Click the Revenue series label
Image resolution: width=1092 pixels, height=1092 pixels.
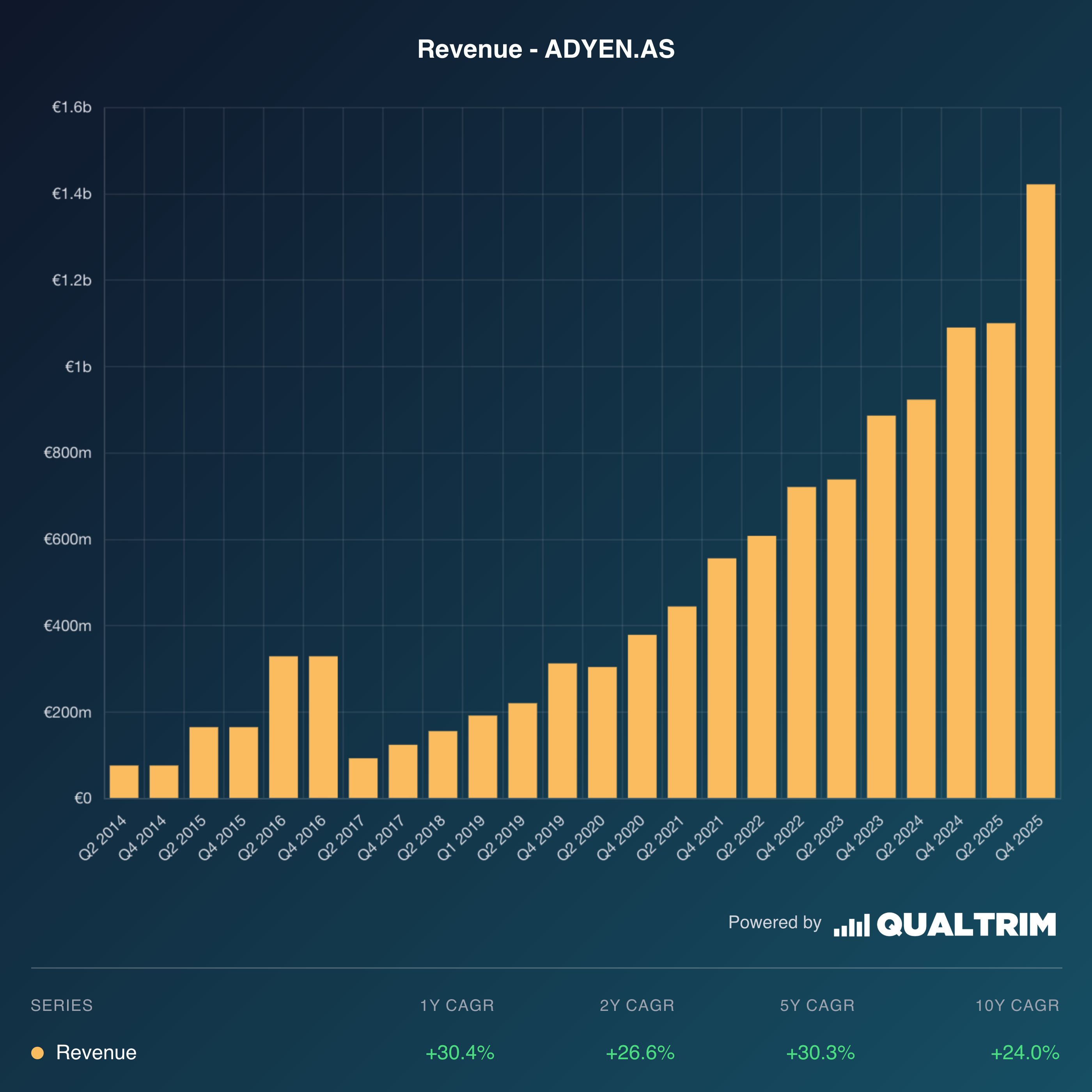click(96, 1053)
